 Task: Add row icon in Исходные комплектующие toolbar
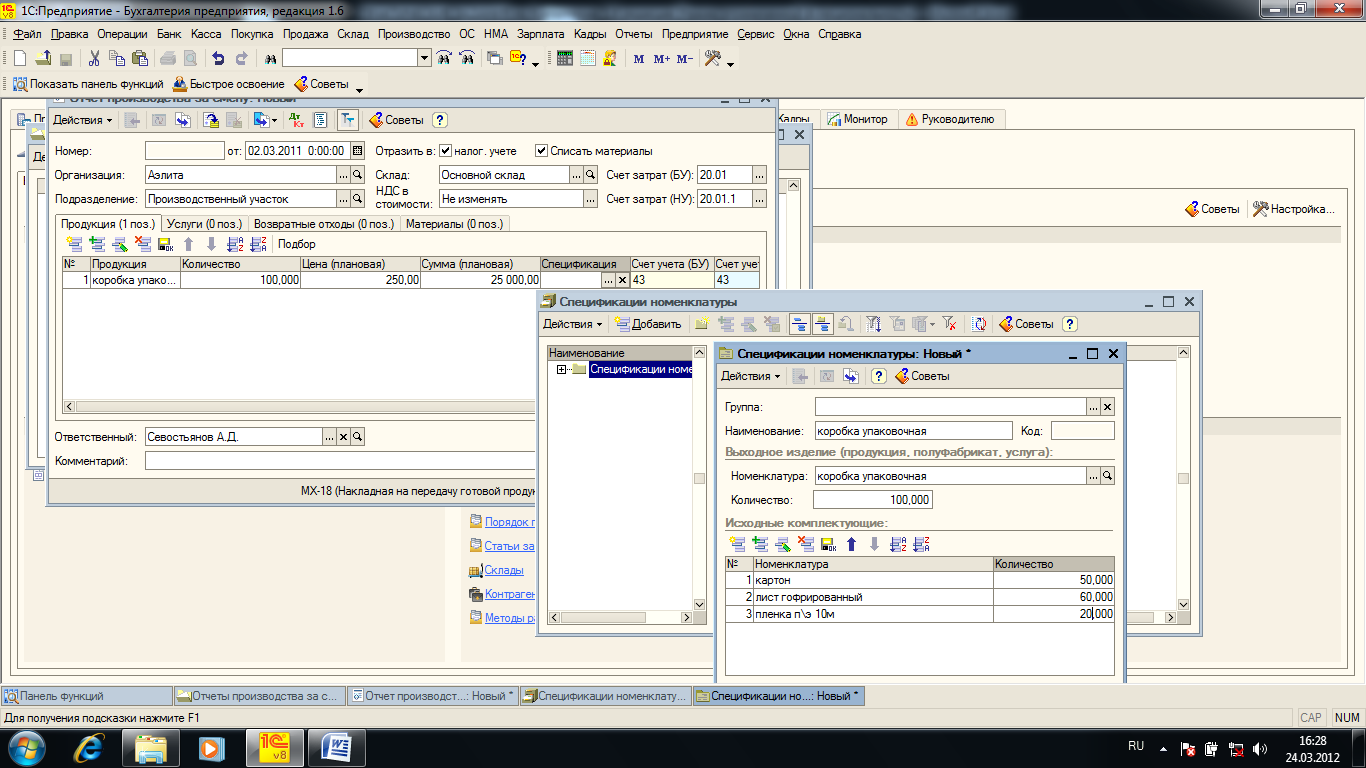738,544
